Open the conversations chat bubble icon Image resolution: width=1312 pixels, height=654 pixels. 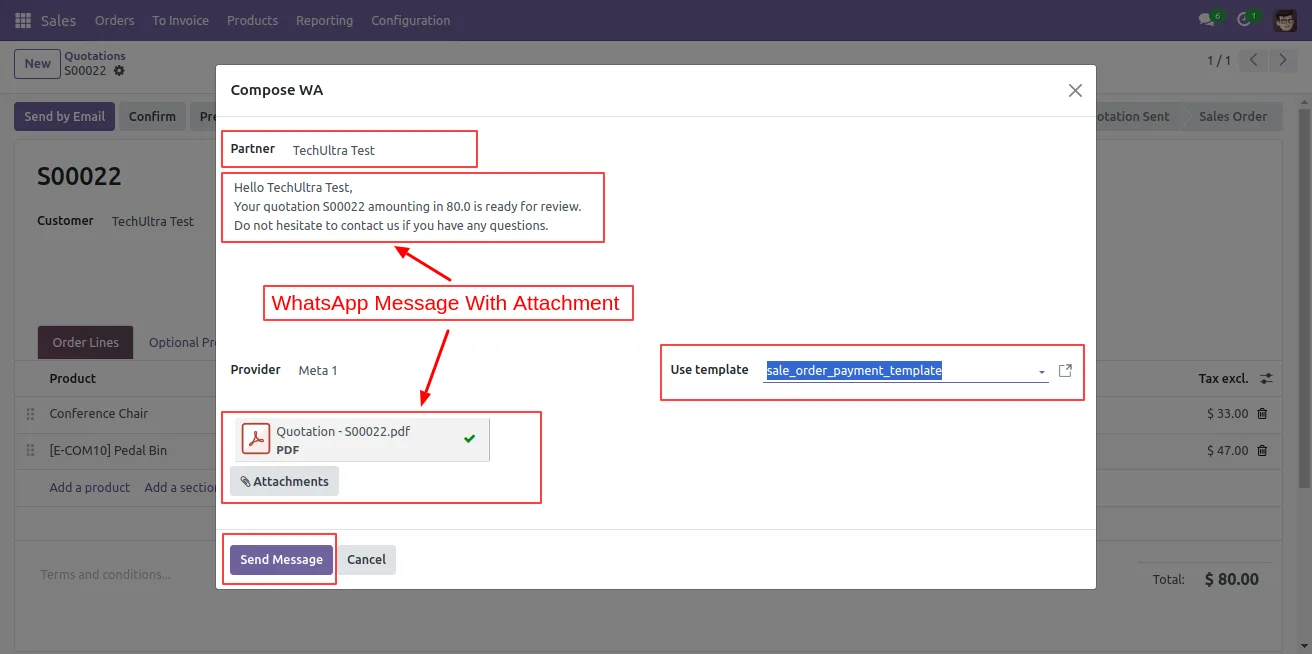coord(1206,20)
